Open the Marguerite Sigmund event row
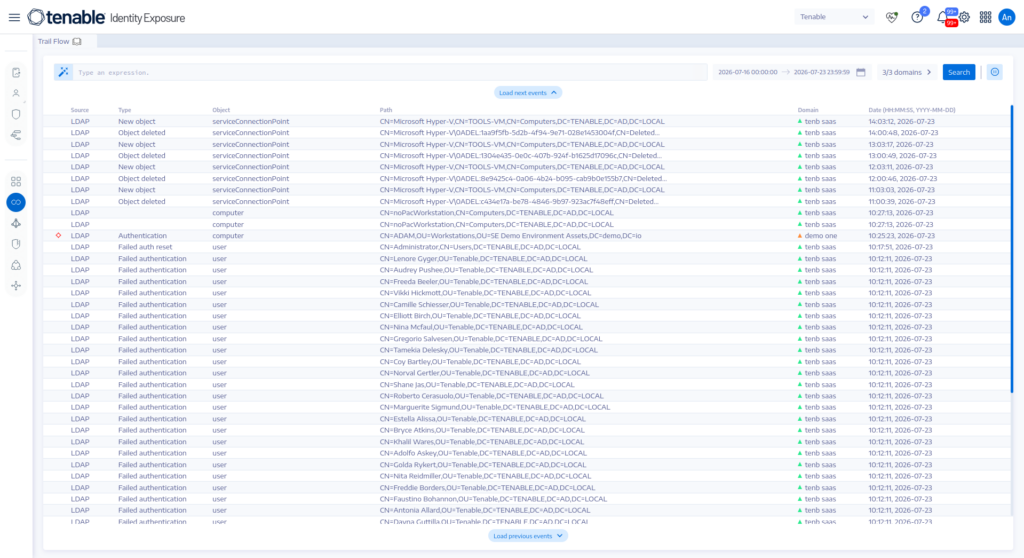The image size is (1024, 558). pyautogui.click(x=526, y=407)
